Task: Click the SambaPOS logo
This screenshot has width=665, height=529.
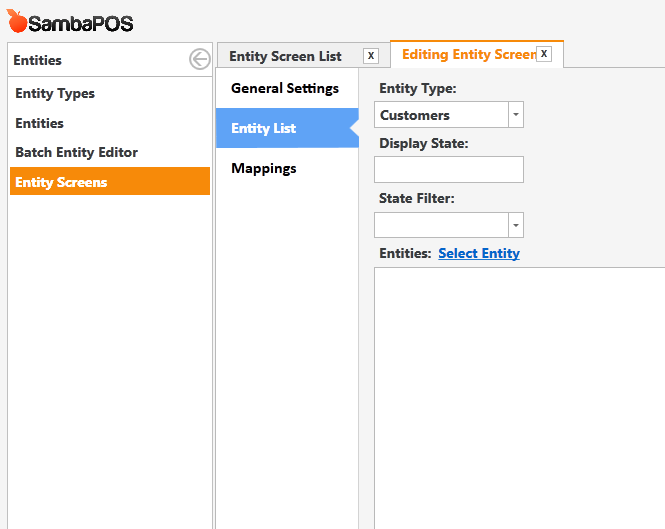Action: click(70, 22)
